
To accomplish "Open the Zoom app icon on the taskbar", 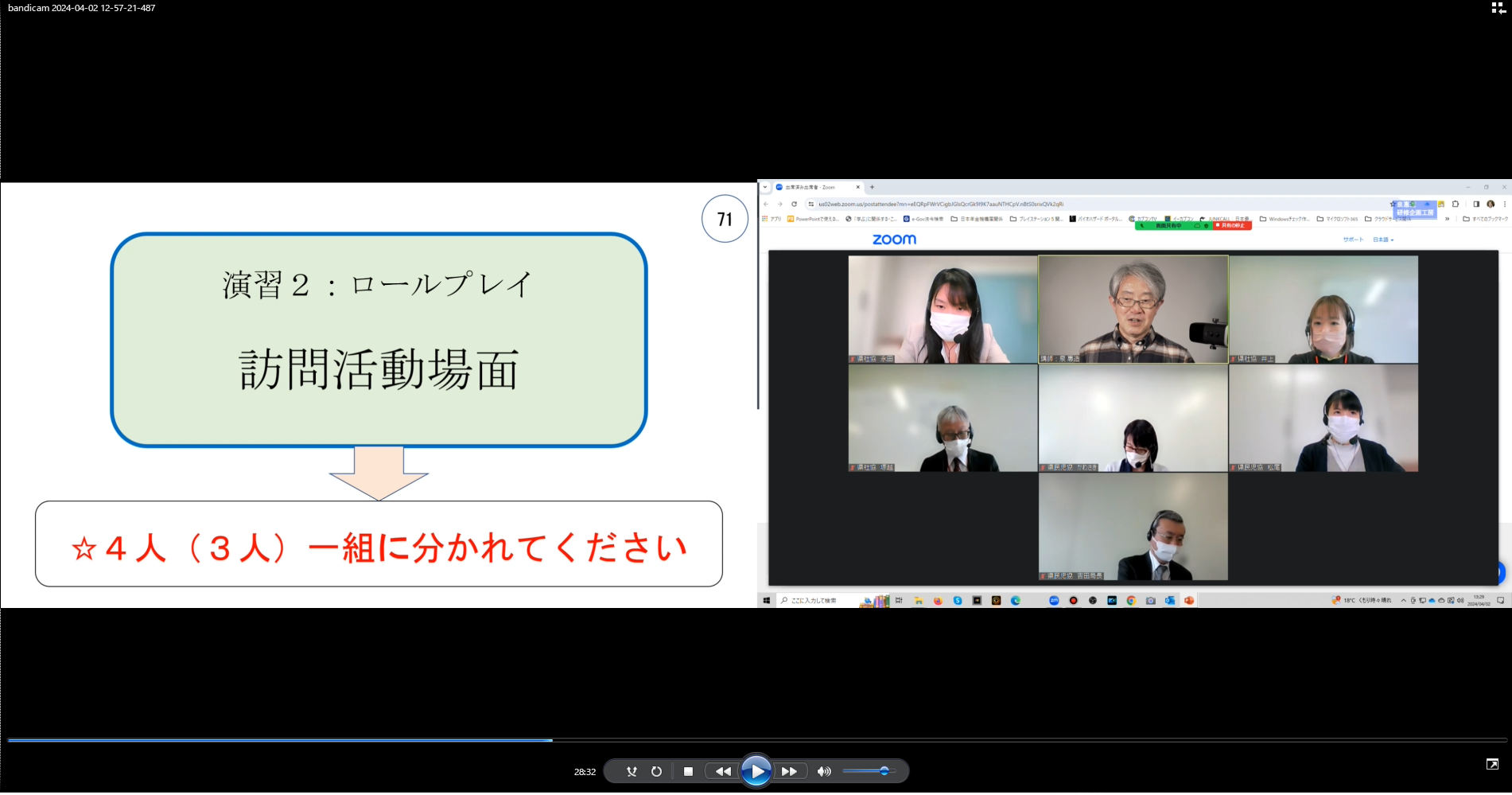I will click(x=1054, y=600).
